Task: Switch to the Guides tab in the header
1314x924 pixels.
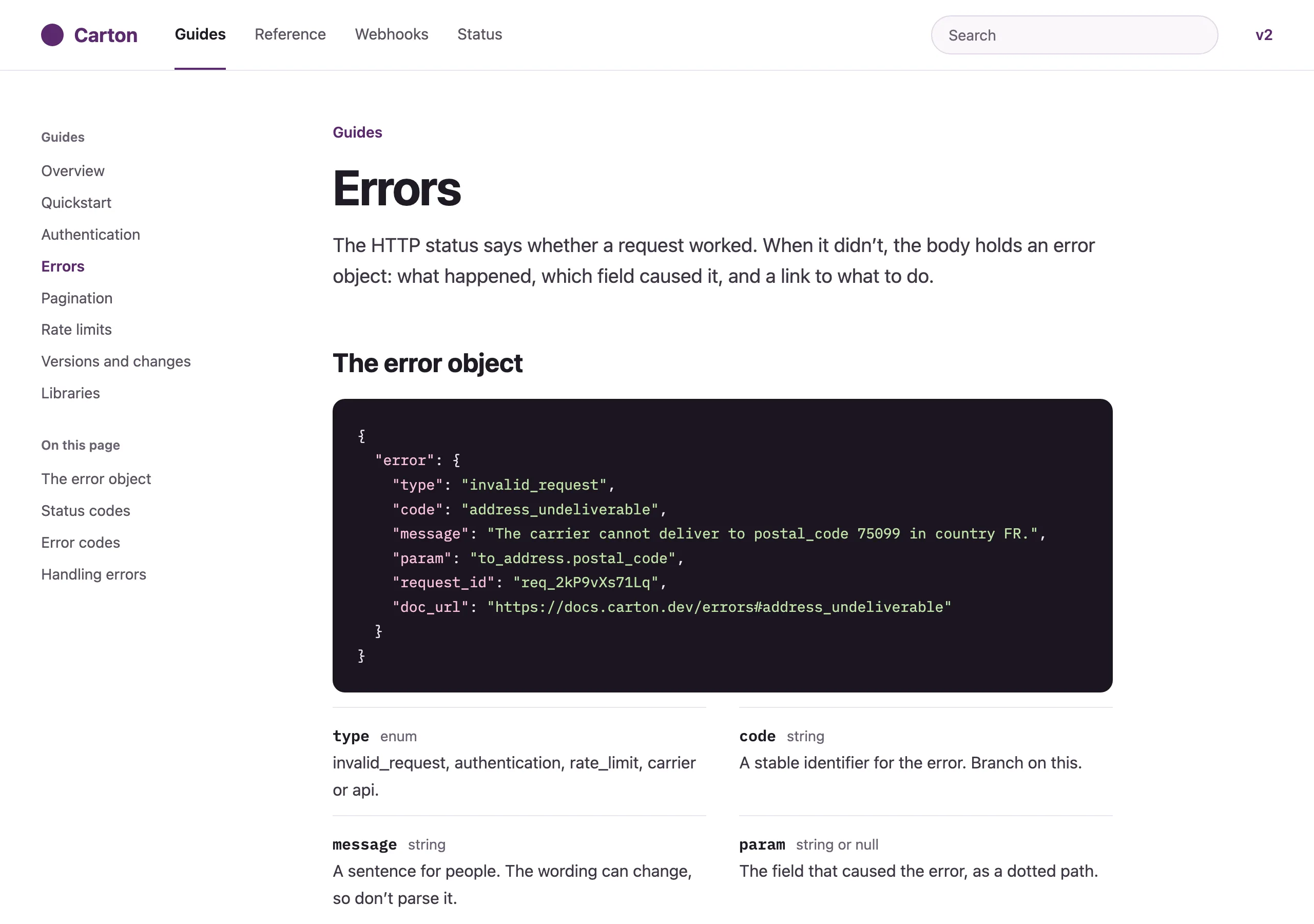Action: (200, 34)
